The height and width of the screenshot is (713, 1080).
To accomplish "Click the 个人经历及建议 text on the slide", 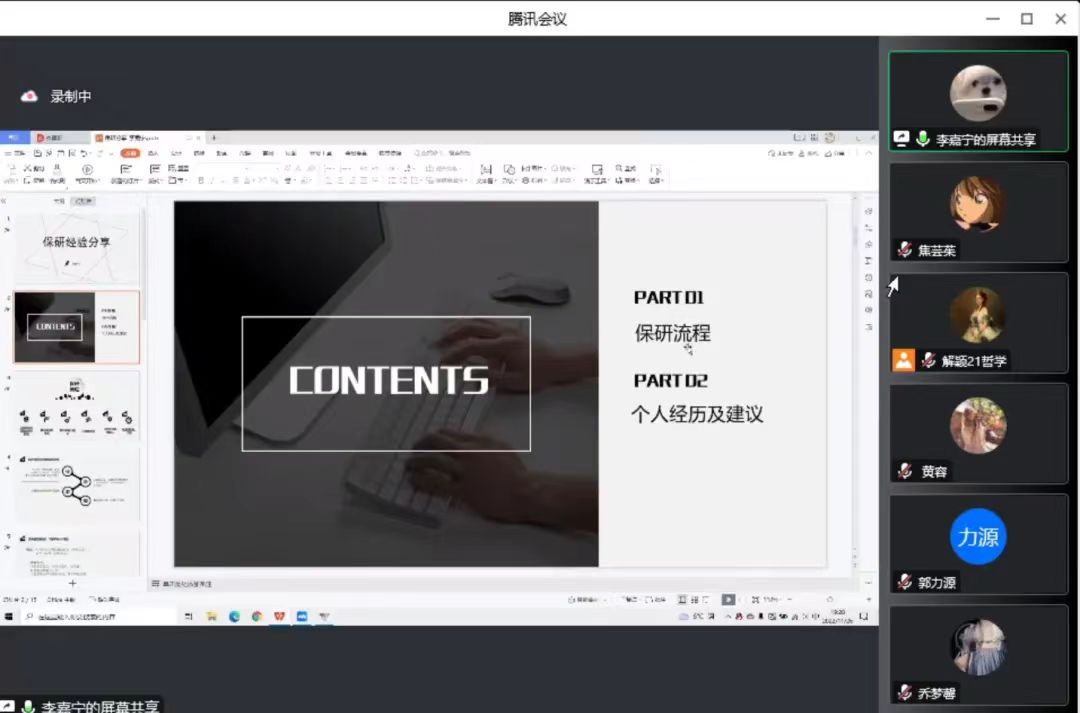I will 697,414.
